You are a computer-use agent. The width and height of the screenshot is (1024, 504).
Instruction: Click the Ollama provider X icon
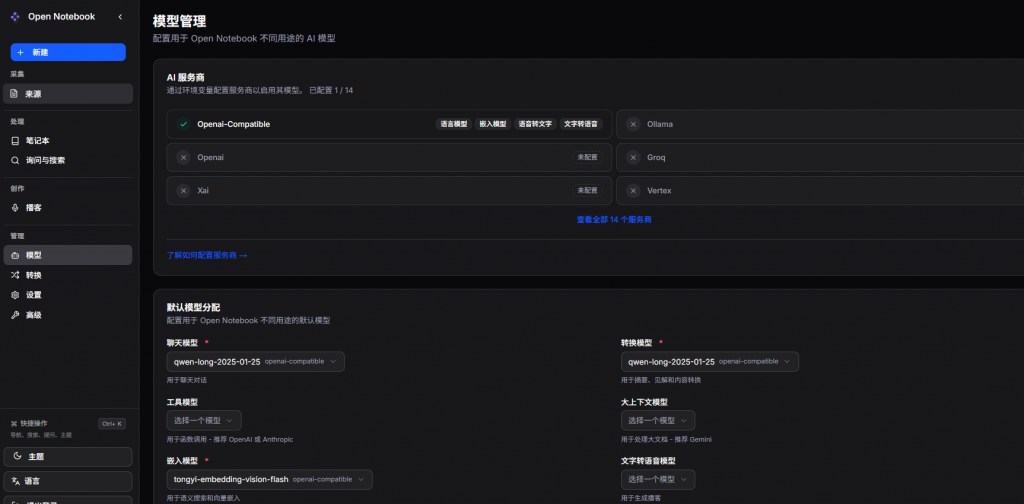click(x=633, y=124)
